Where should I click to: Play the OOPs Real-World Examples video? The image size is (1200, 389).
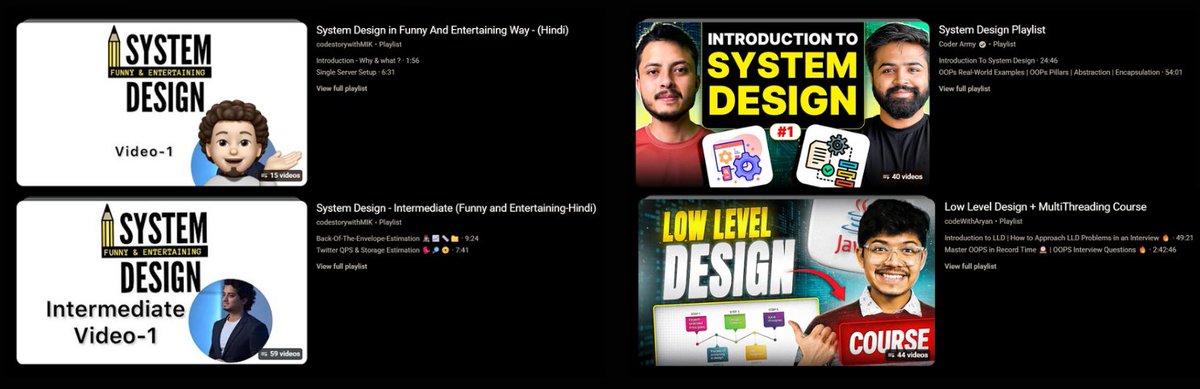[x=1060, y=72]
